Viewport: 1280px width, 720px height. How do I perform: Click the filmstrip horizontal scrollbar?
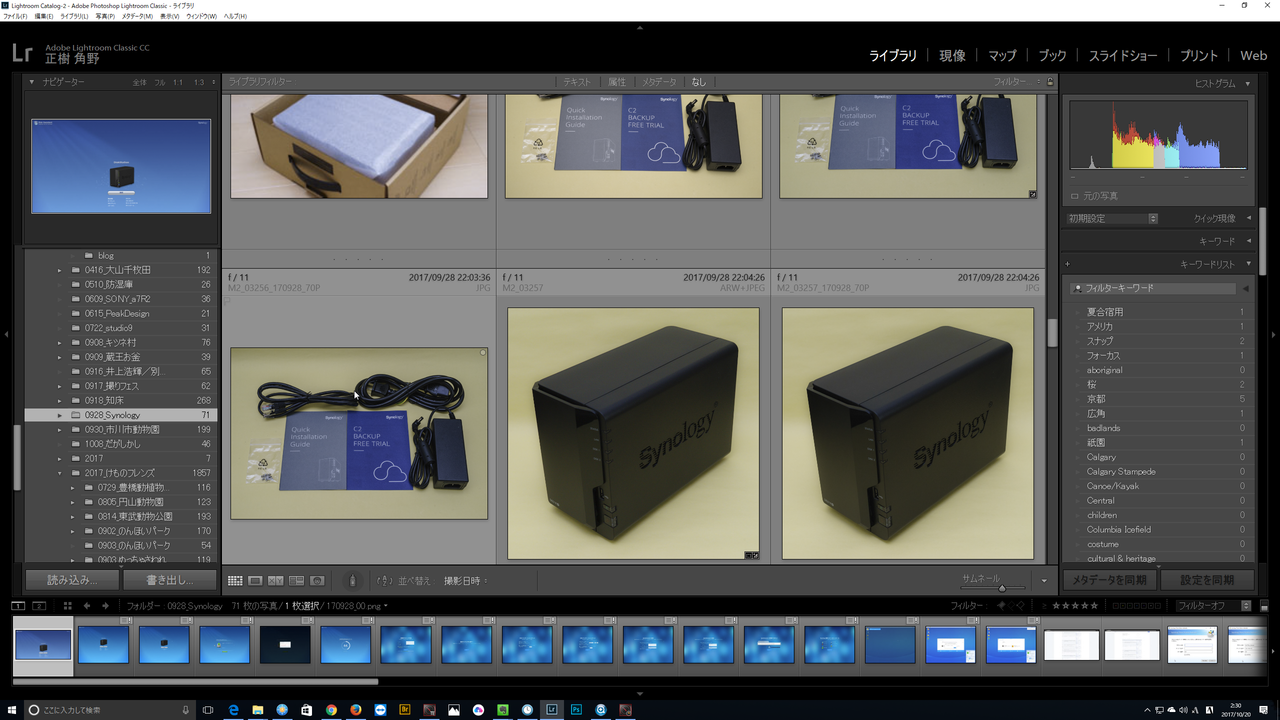point(196,682)
